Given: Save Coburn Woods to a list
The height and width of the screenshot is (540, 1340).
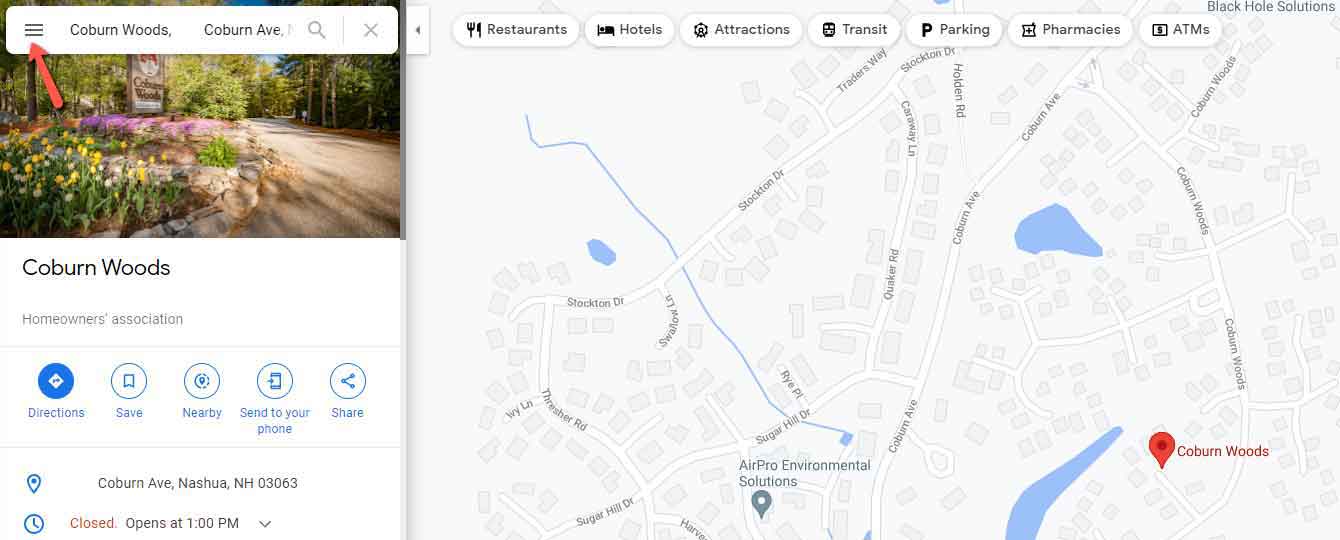Looking at the screenshot, I should tap(129, 381).
